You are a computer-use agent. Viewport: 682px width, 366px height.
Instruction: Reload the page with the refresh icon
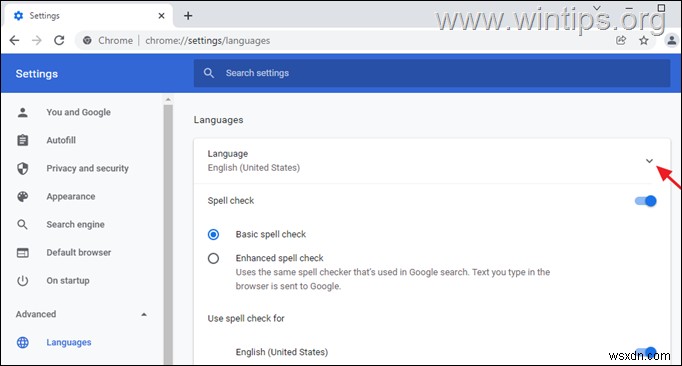point(59,40)
